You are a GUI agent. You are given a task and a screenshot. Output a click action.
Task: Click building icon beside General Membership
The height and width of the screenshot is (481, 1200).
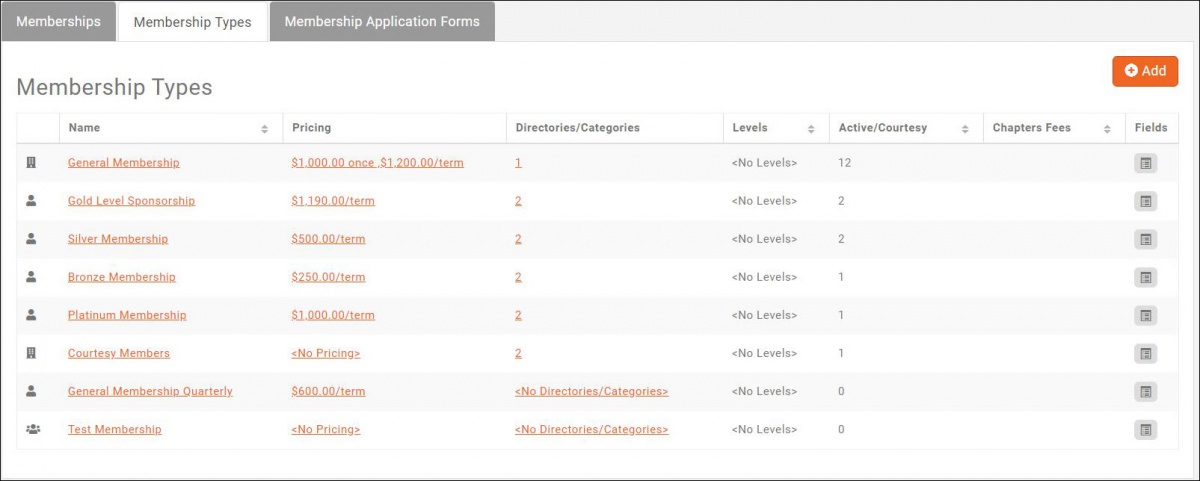pos(31,162)
